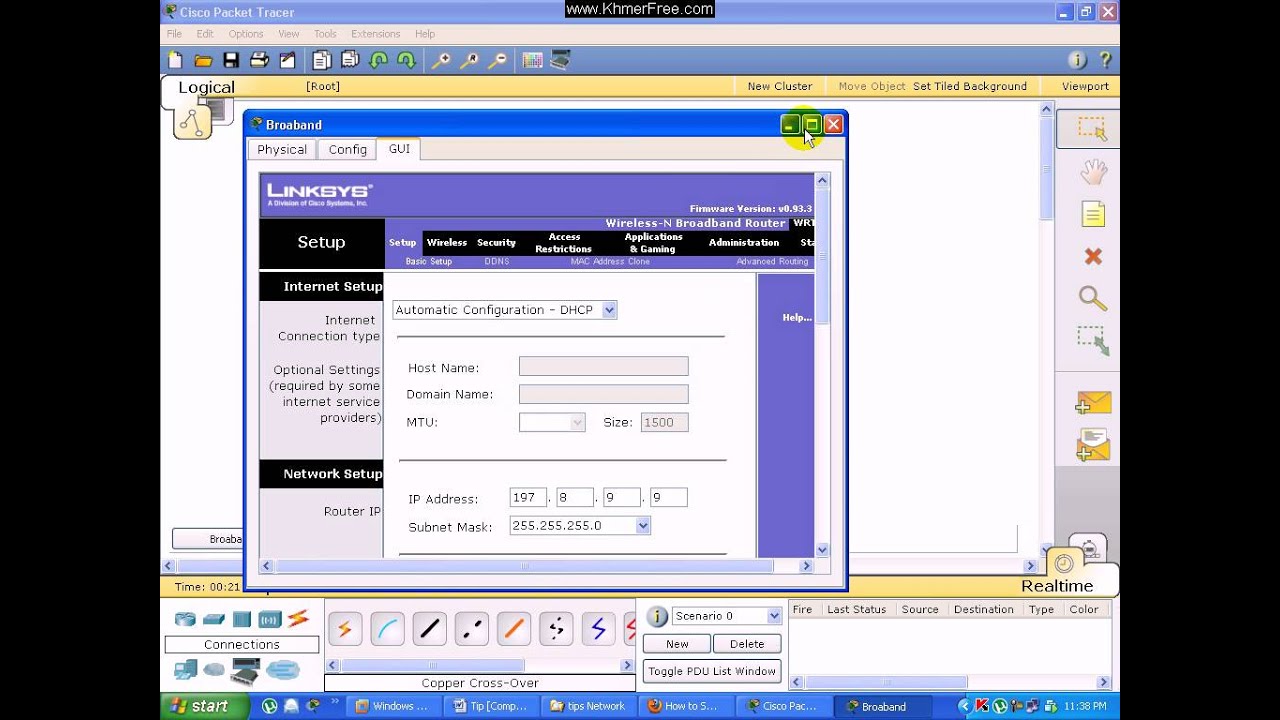Switch to the Config tab

tap(348, 149)
